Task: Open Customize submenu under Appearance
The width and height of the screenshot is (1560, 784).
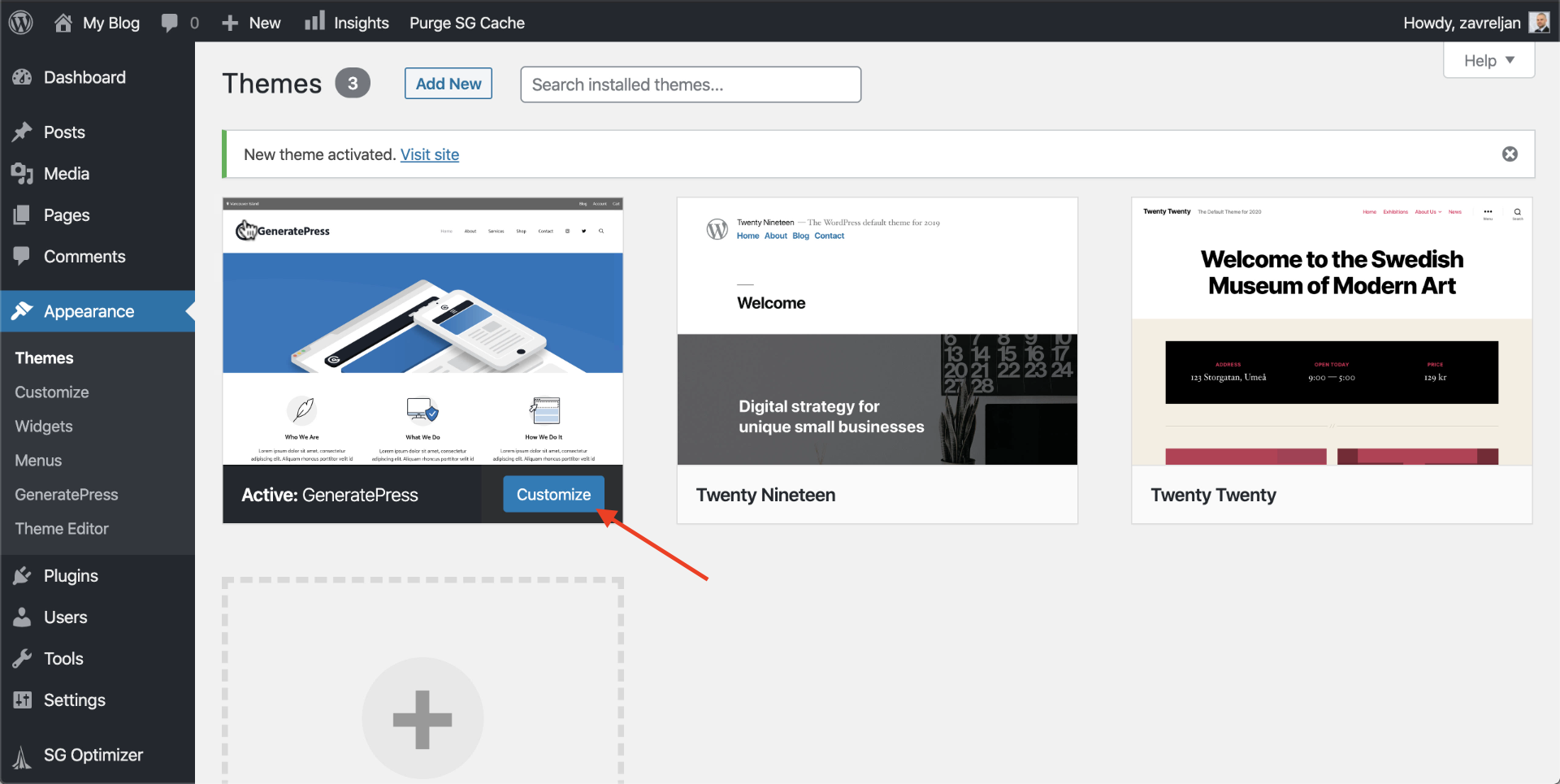Action: (x=52, y=392)
